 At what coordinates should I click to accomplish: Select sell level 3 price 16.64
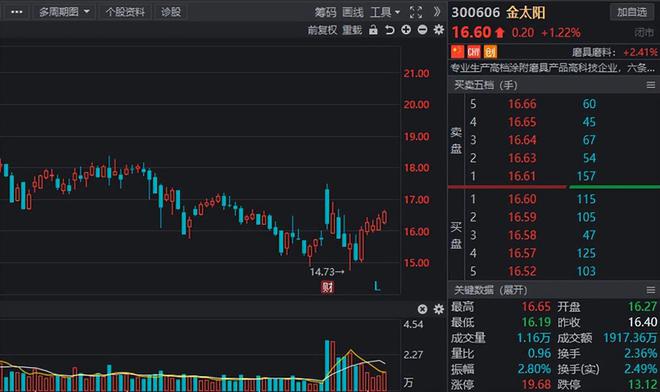tap(522, 140)
